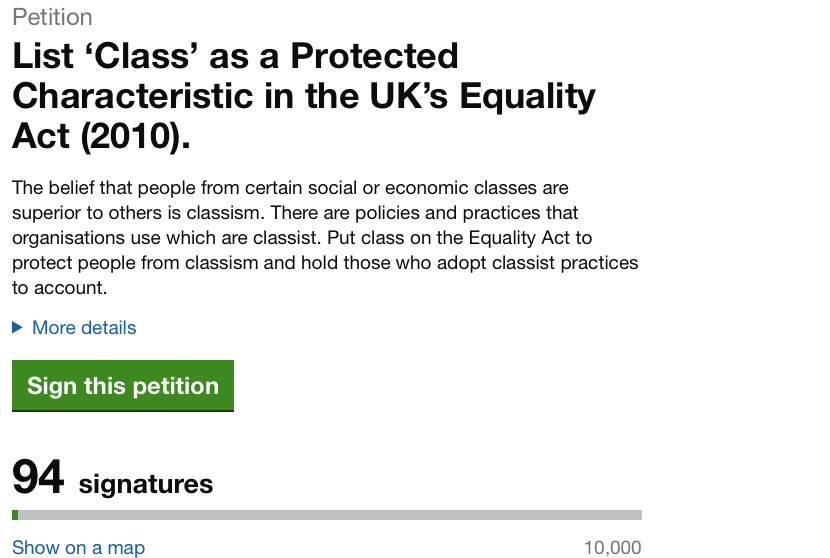This screenshot has width=830, height=558.
Task: Click the grey unfilled signature progress bar
Action: pos(330,515)
